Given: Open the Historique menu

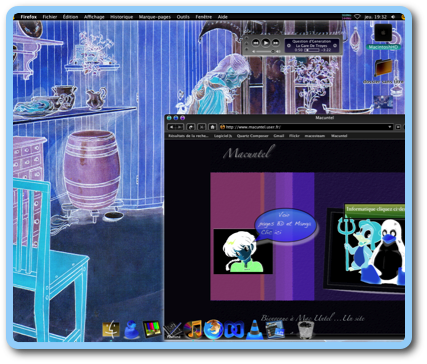Looking at the screenshot, I should pos(121,17).
